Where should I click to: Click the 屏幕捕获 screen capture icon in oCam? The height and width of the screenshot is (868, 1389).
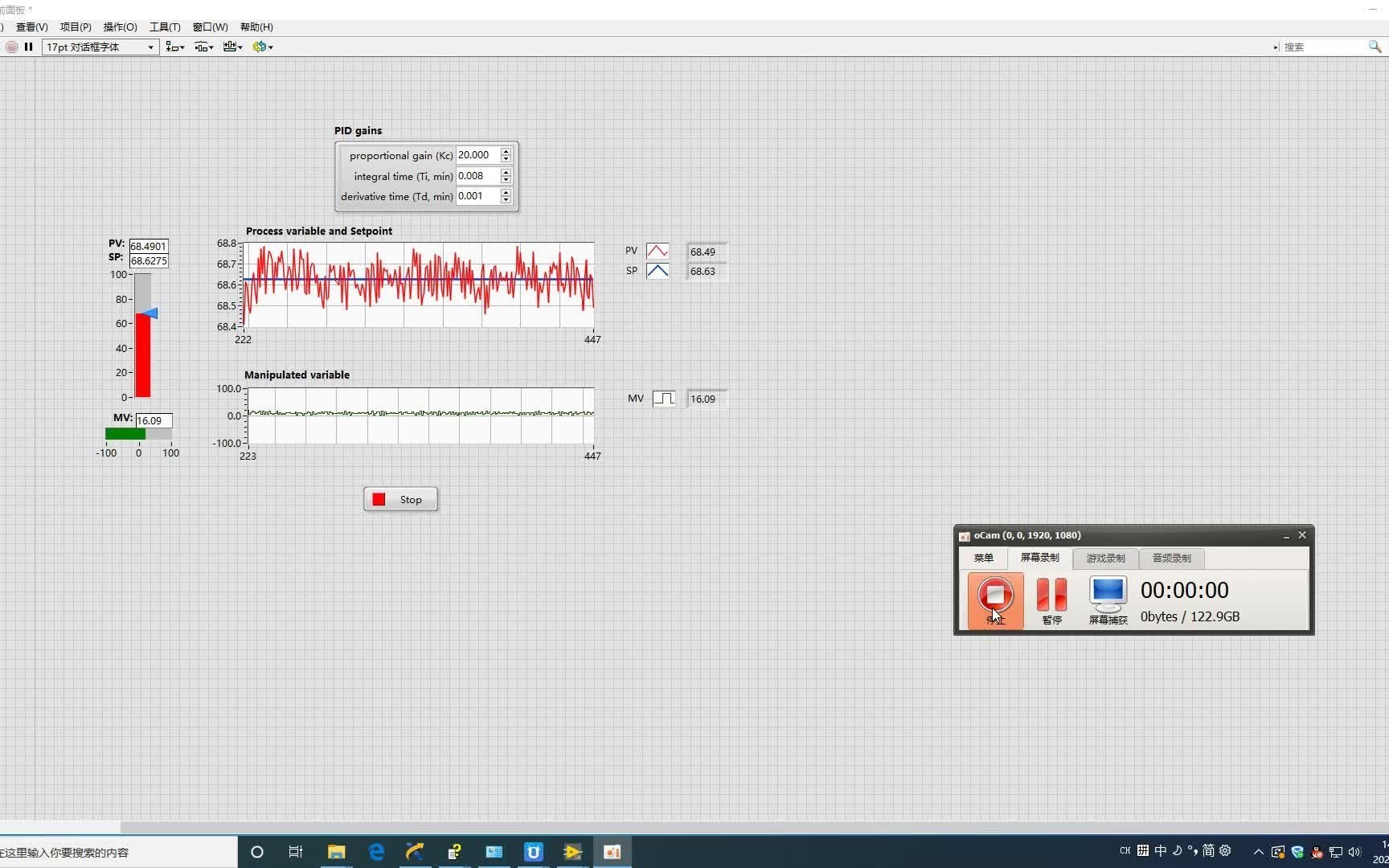click(1107, 593)
